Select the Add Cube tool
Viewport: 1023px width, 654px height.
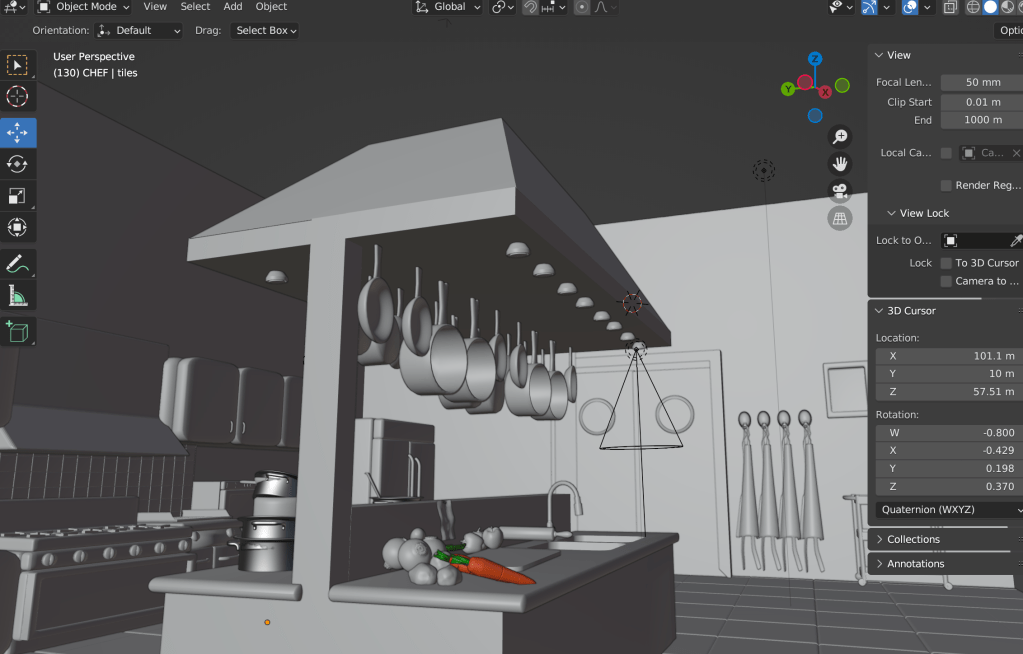[x=17, y=330]
